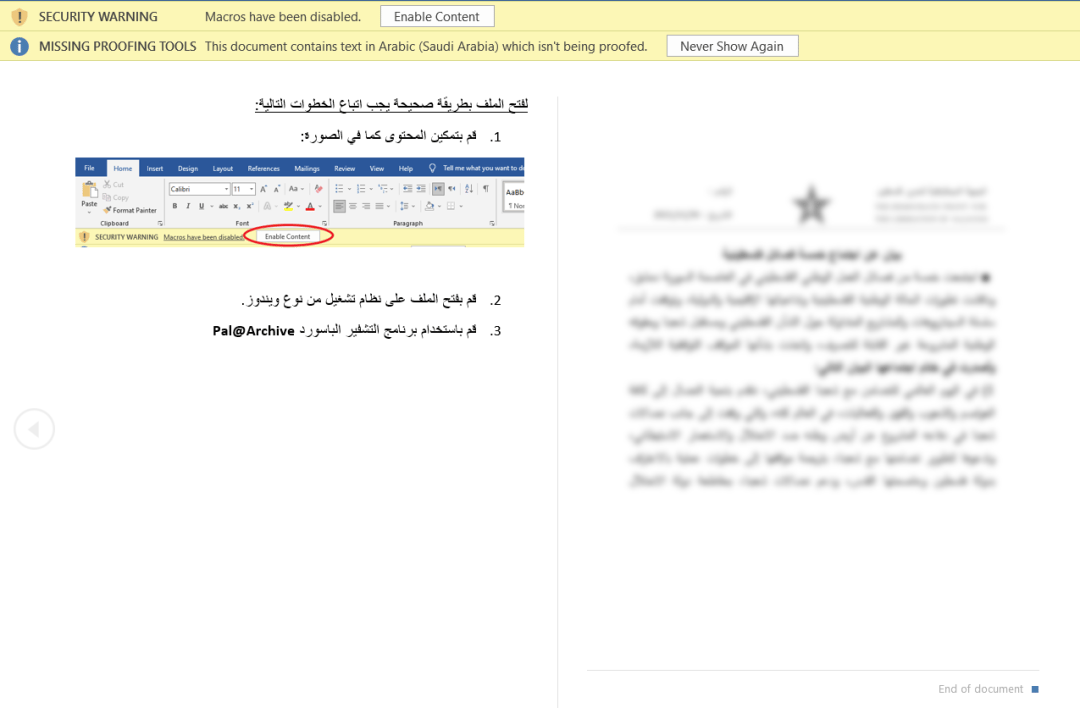Go to previous page with left arrow
1080x708 pixels.
click(x=34, y=429)
